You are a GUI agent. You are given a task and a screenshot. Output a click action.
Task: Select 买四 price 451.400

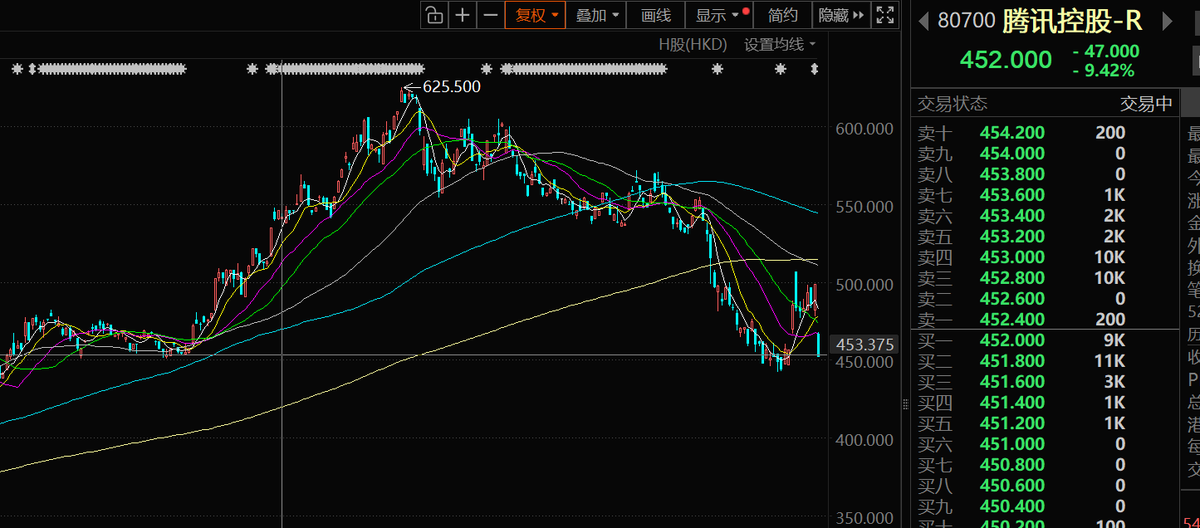1012,403
